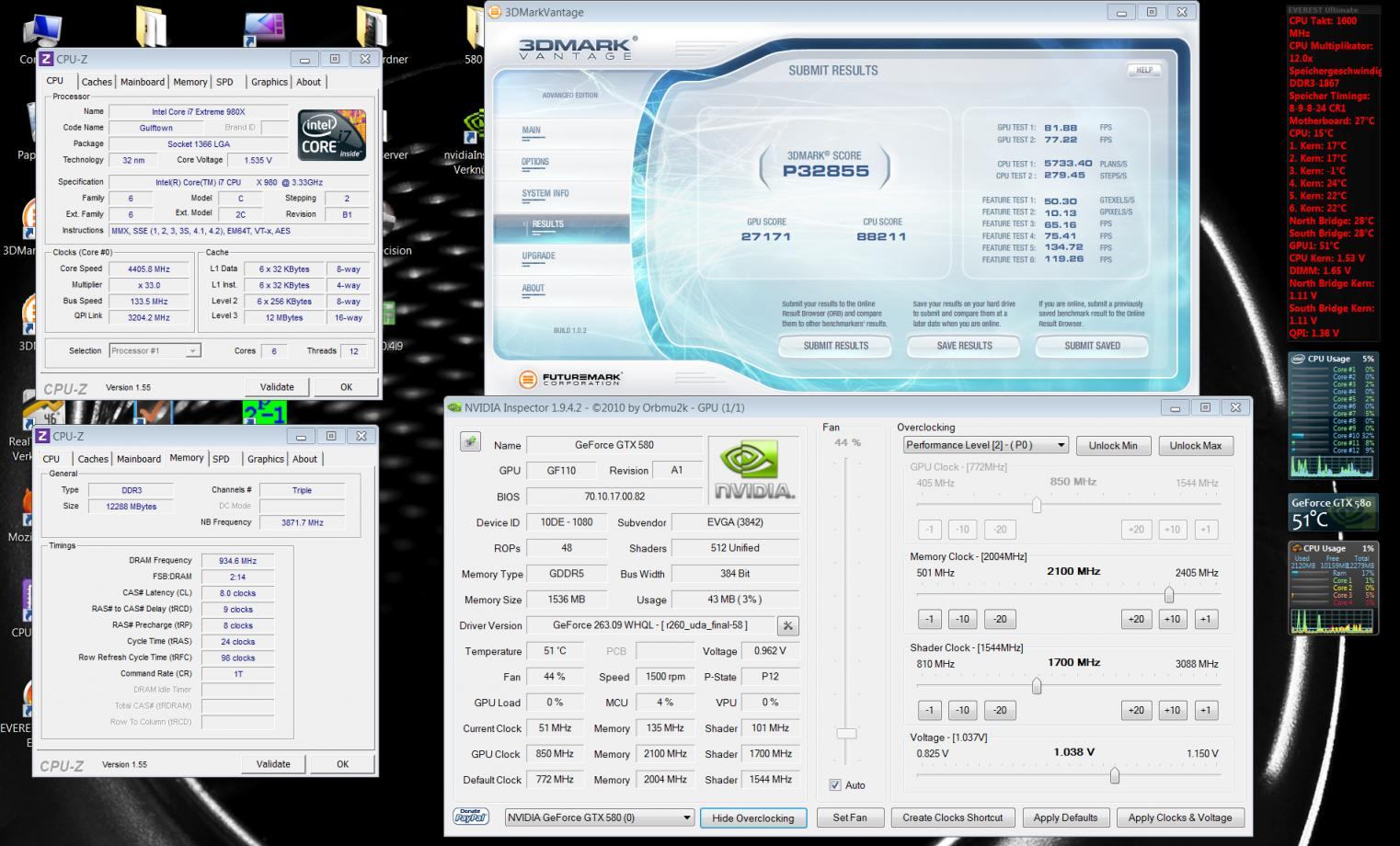Switch to the Mainboard tab in the top CPU-Z window
This screenshot has height=846, width=1400.
(x=143, y=82)
